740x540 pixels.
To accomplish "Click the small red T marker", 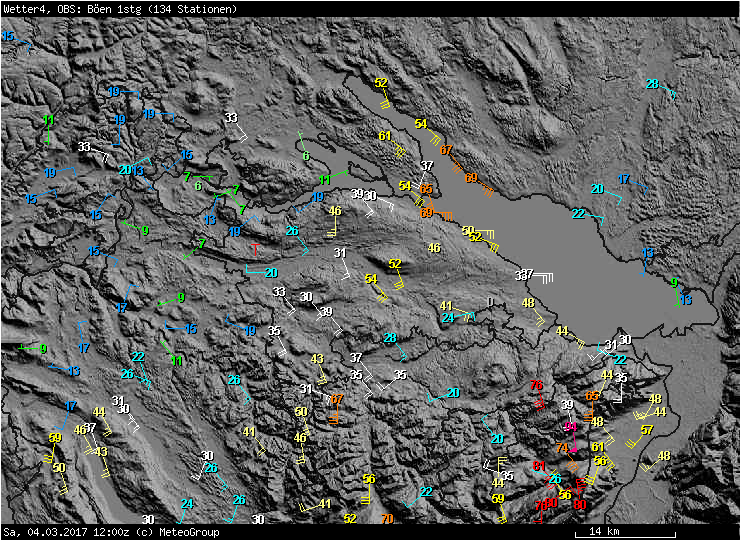I will point(257,243).
